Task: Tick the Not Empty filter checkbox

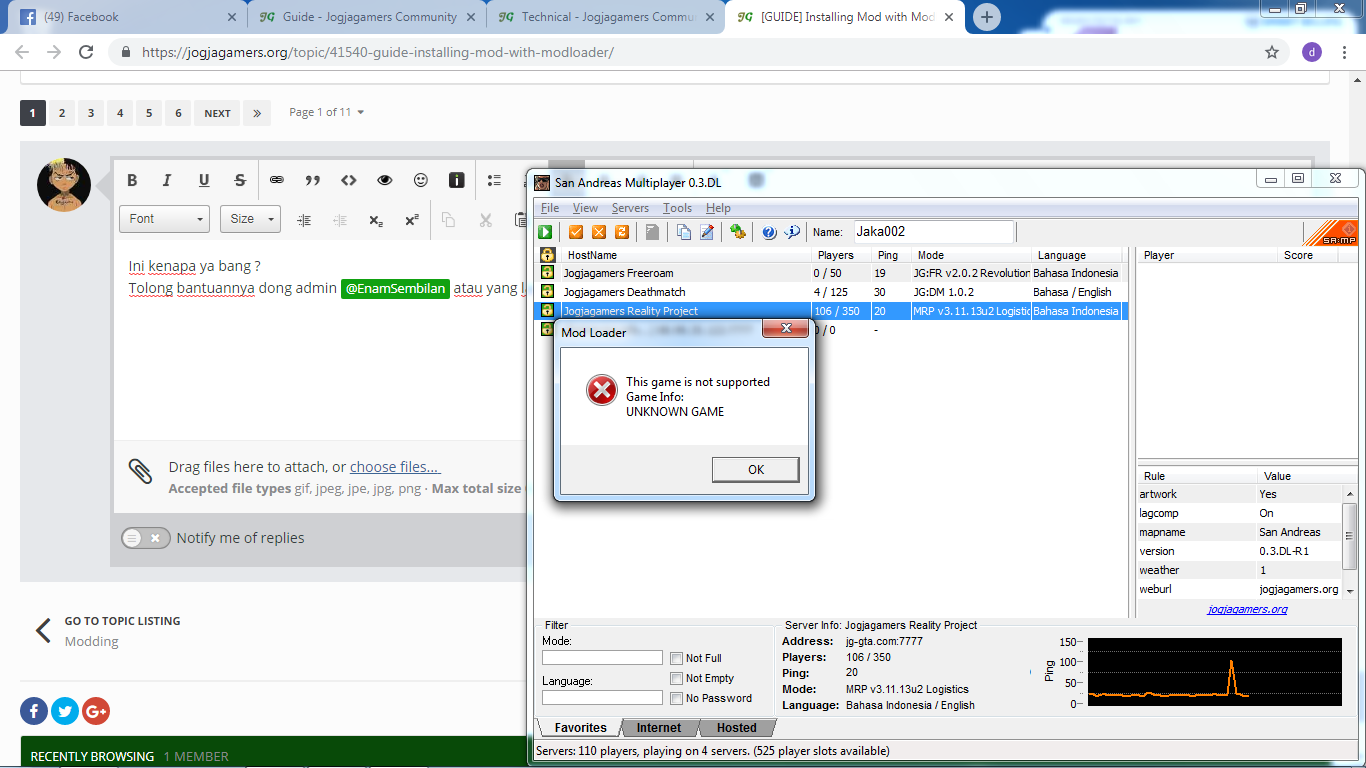Action: (677, 678)
